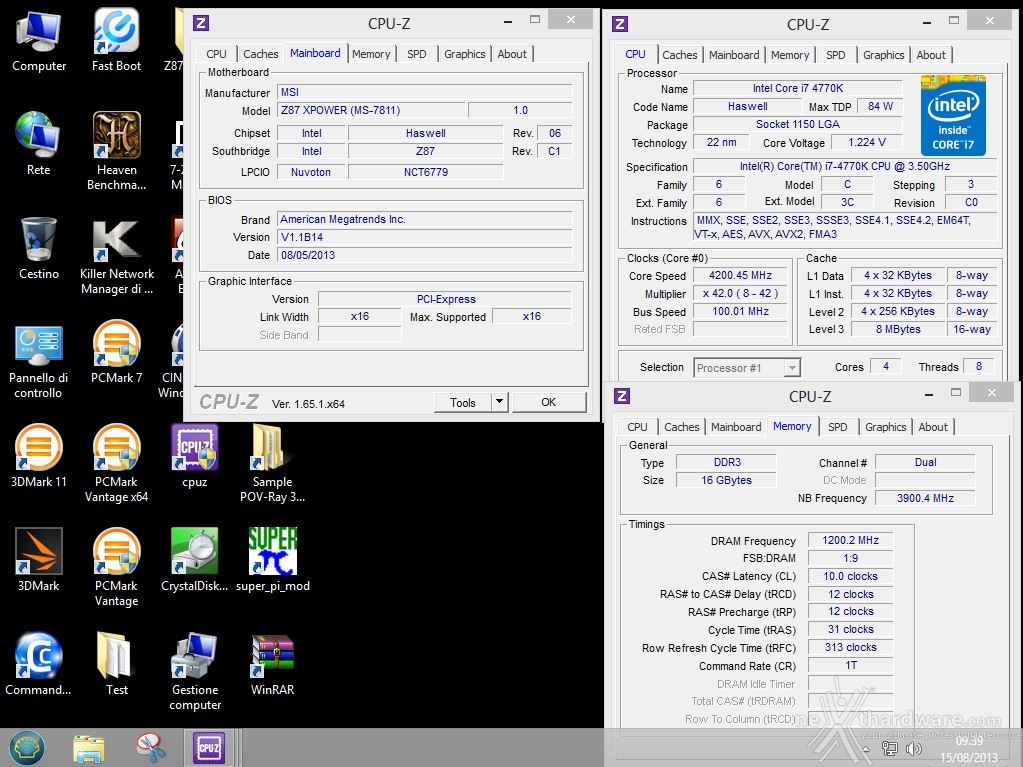The image size is (1023, 767).
Task: Click the Name field Intel Core i7 4770K
Action: (x=797, y=88)
